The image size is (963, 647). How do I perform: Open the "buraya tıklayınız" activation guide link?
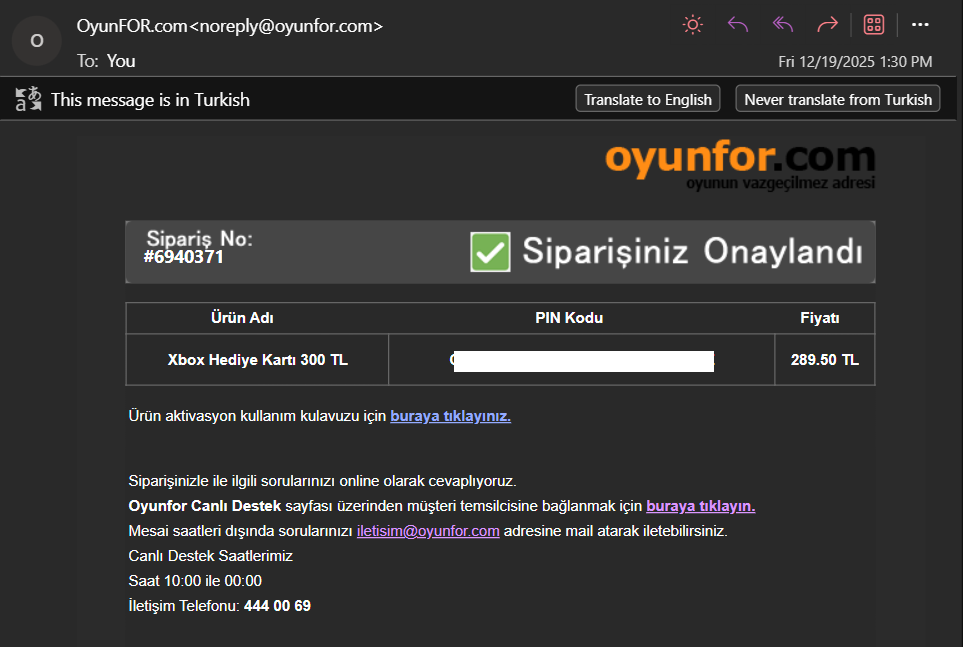tap(450, 416)
